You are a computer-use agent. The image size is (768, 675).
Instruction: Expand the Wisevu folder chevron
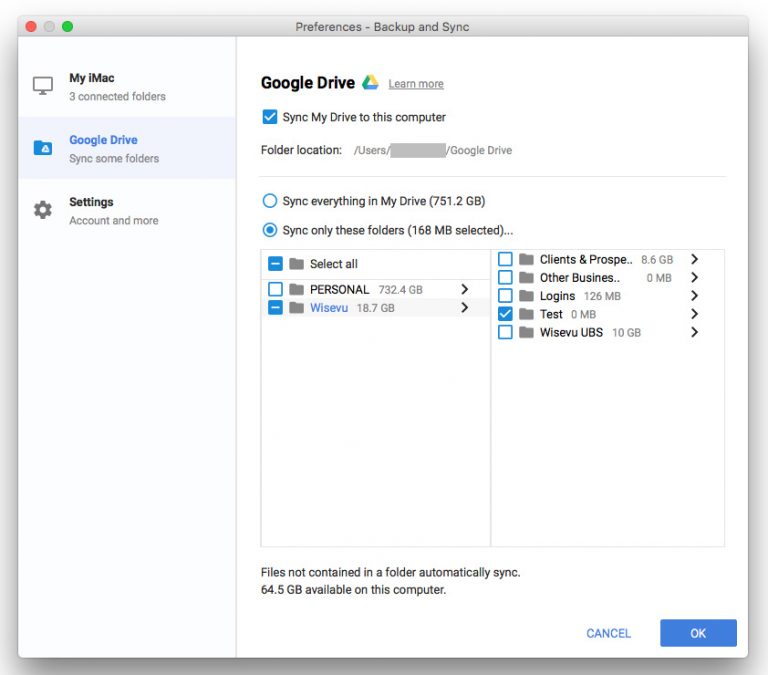coord(464,308)
